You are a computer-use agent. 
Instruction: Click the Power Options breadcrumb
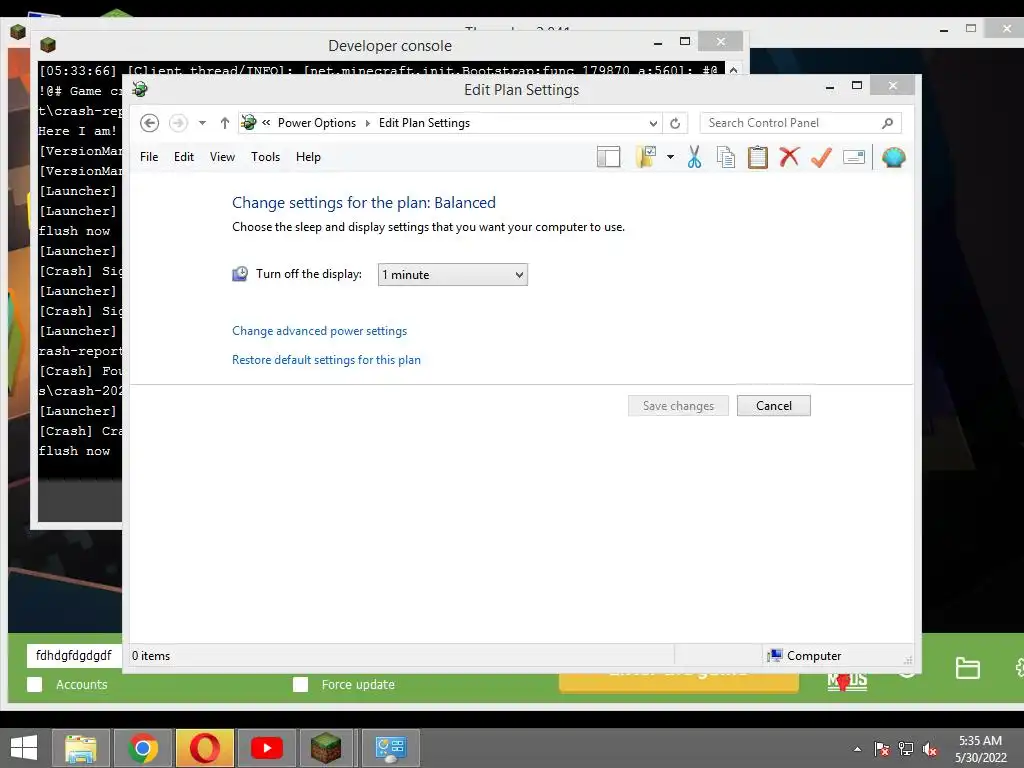pyautogui.click(x=317, y=123)
